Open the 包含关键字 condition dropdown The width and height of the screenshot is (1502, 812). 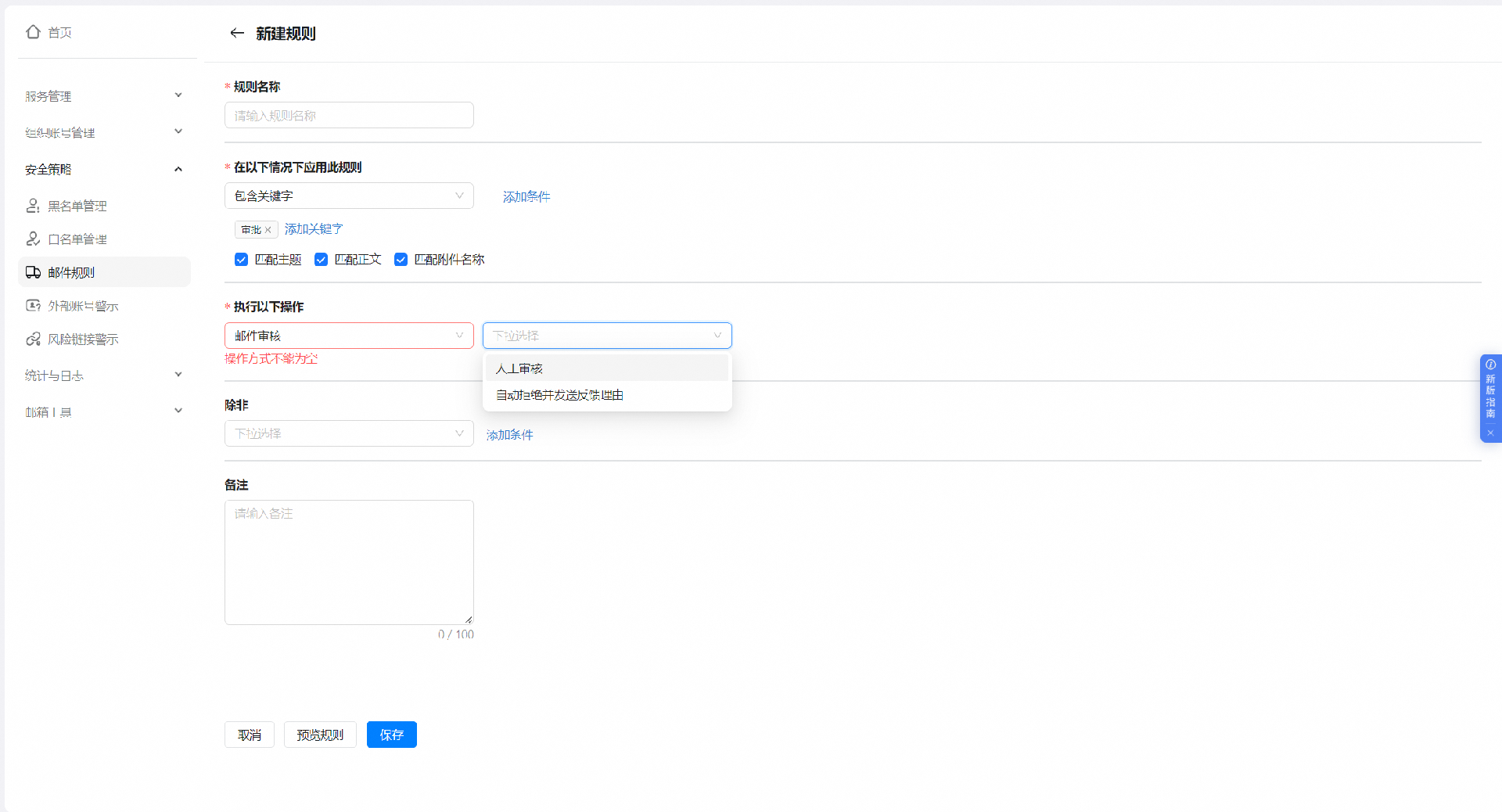pyautogui.click(x=349, y=196)
